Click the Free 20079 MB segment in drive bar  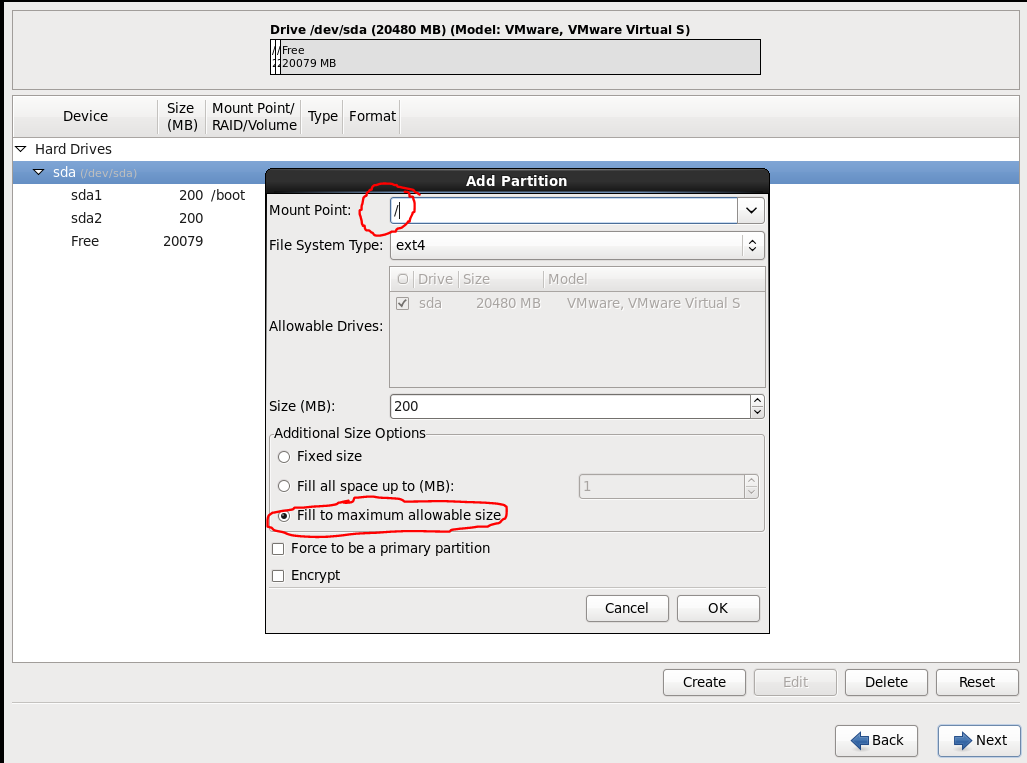click(520, 57)
